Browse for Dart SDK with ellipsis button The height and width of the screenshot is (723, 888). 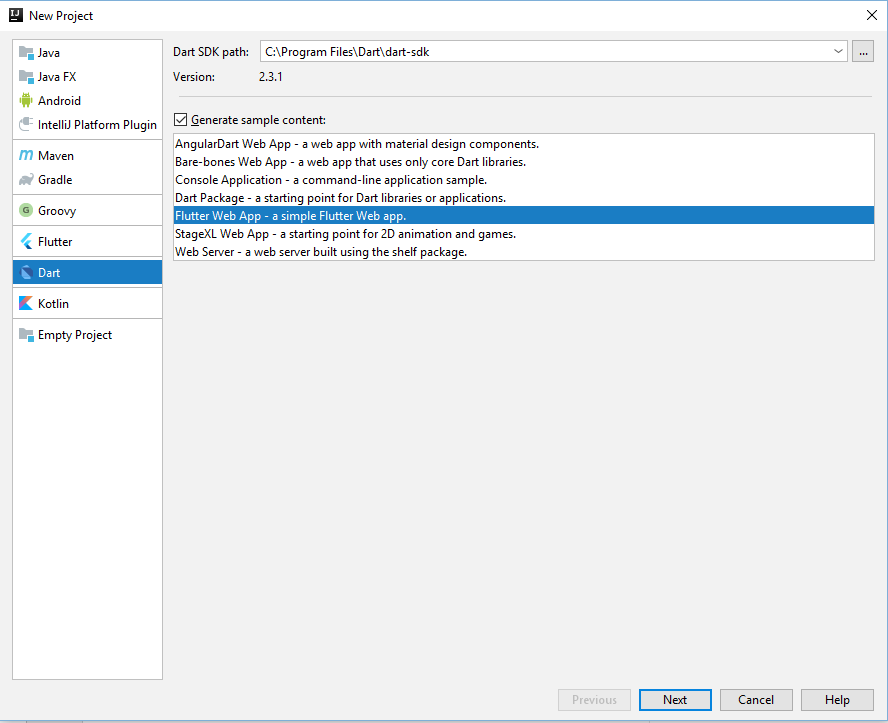tap(863, 52)
